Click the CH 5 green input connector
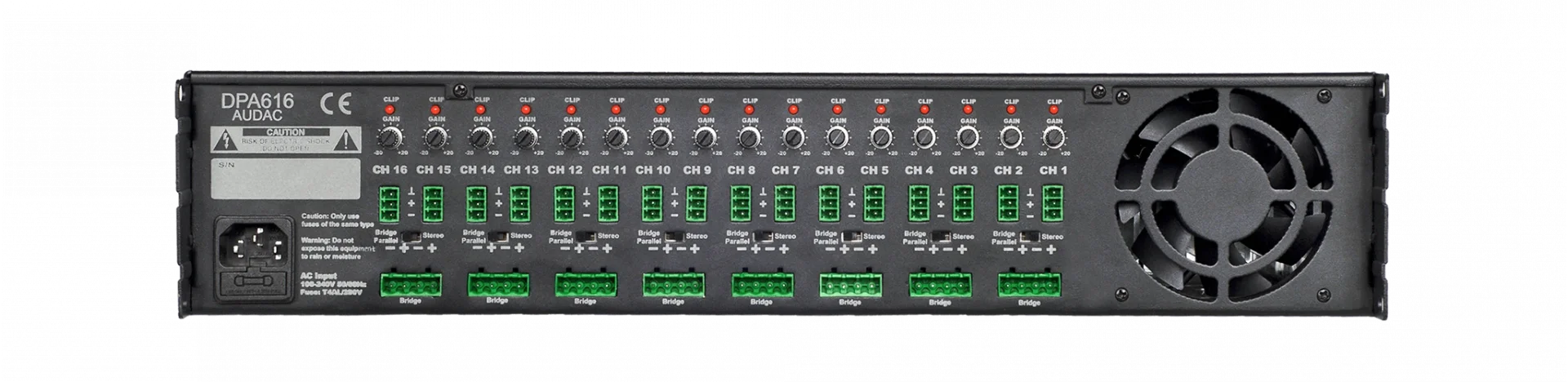The image size is (1568, 382). pos(874,204)
